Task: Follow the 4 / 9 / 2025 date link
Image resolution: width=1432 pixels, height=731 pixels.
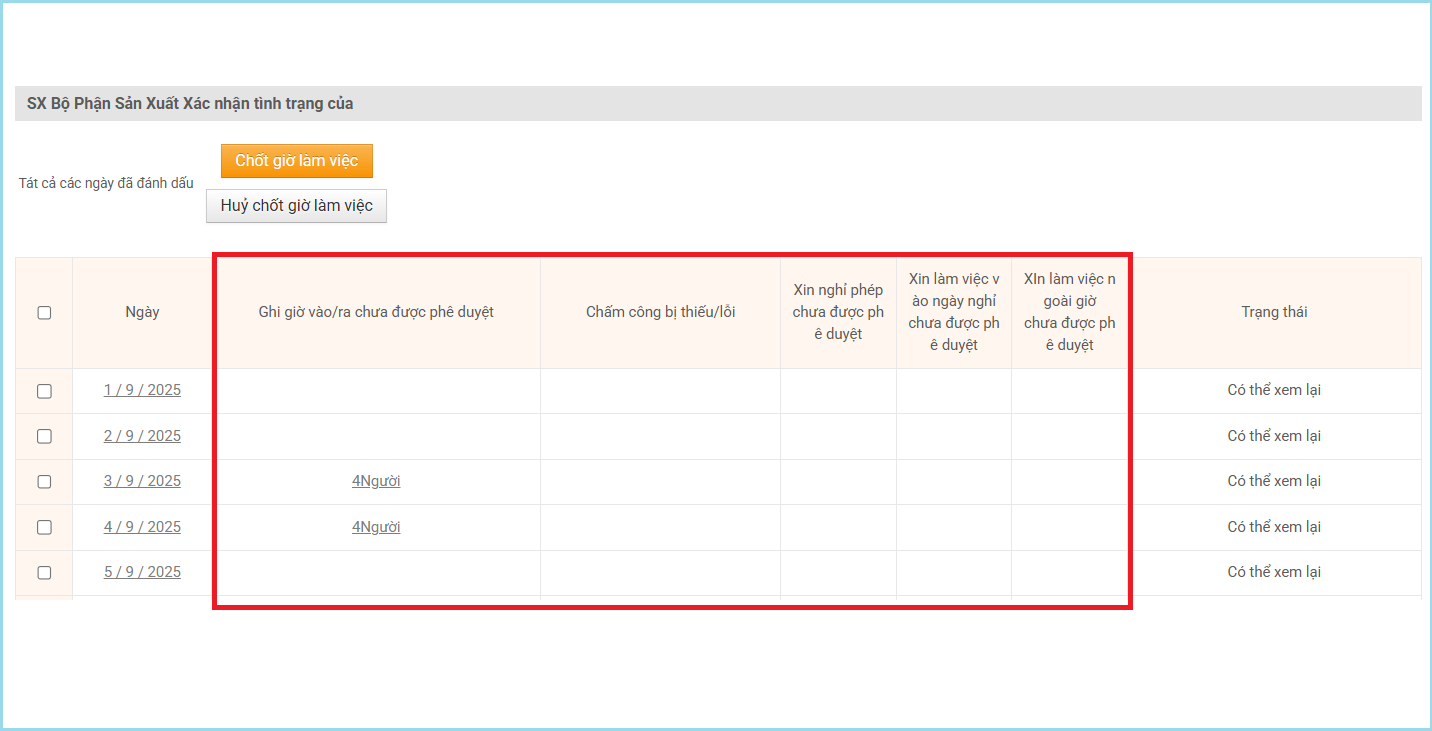Action: tap(142, 527)
